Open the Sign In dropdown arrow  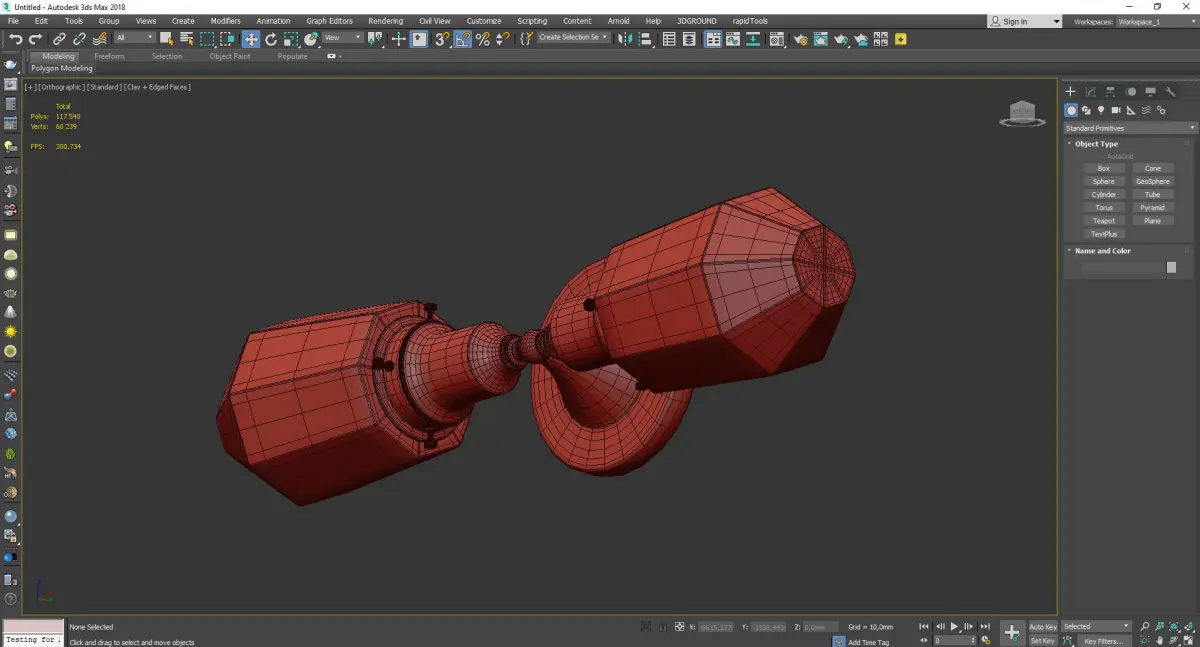(x=1056, y=21)
